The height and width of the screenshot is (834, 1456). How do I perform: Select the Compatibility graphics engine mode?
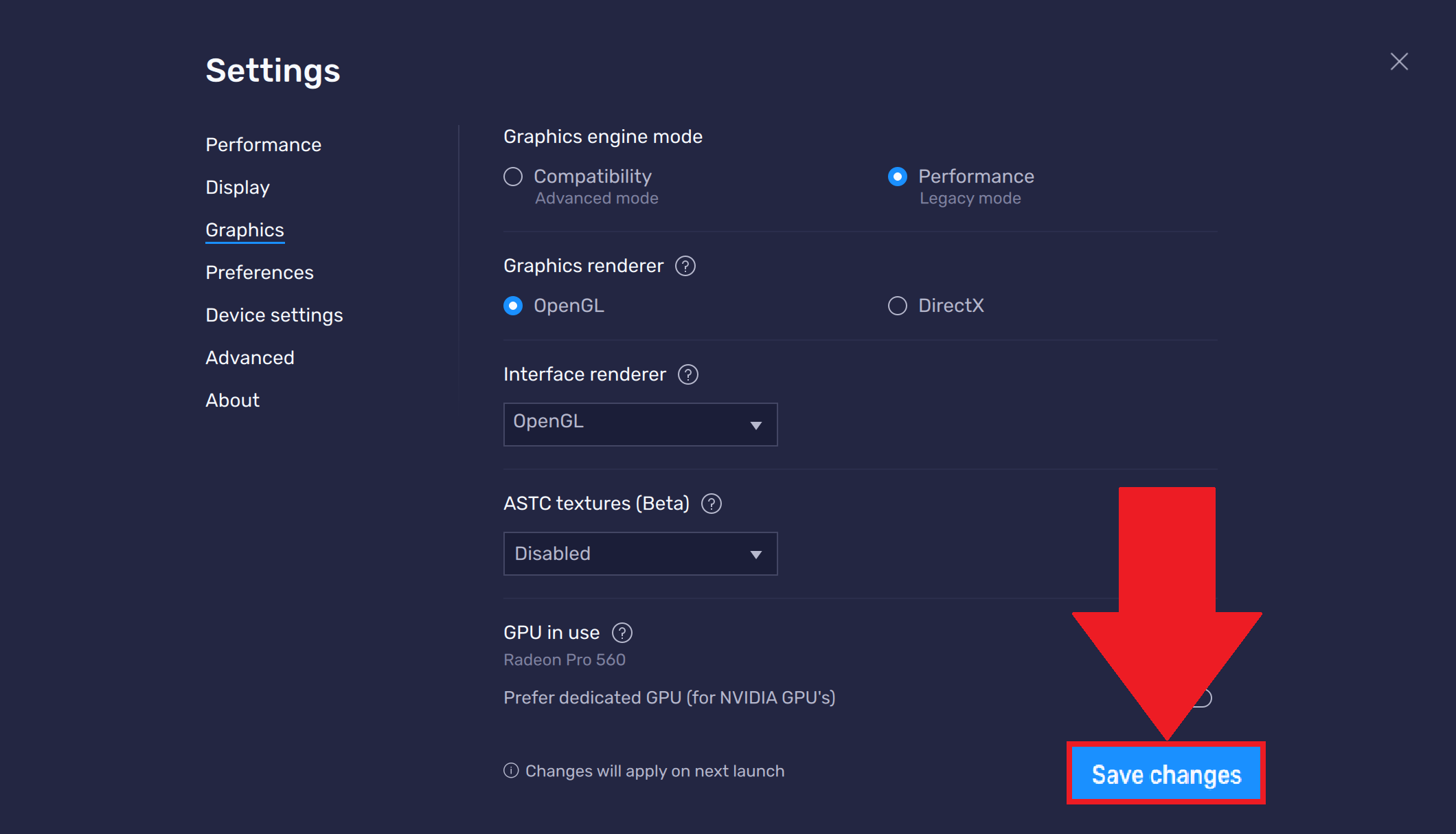pyautogui.click(x=514, y=177)
